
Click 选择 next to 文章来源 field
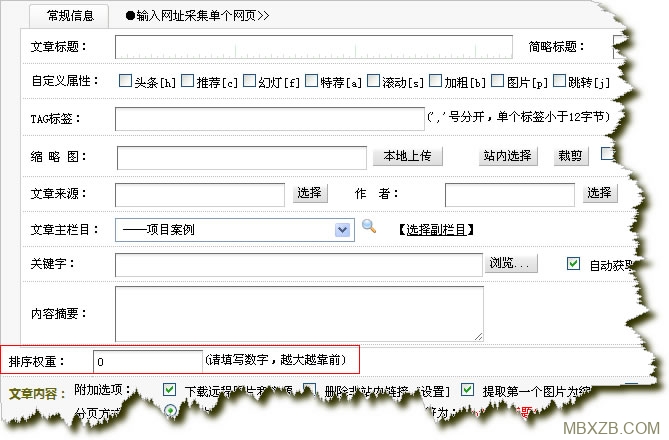[x=310, y=193]
